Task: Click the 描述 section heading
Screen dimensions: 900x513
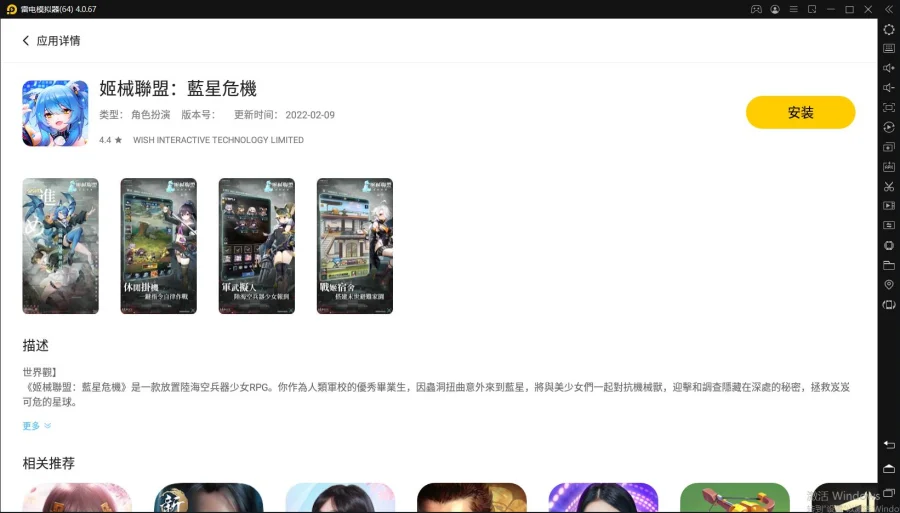Action: (x=36, y=345)
